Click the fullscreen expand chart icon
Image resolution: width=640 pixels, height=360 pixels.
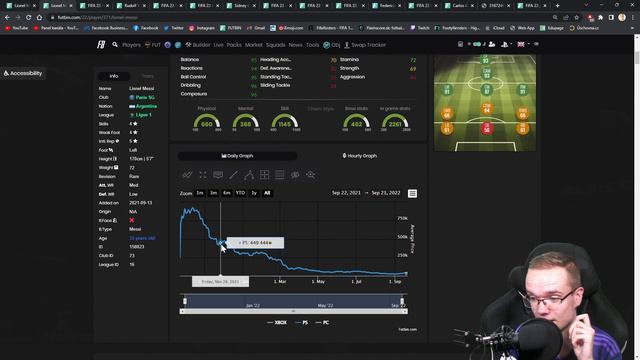203,175
